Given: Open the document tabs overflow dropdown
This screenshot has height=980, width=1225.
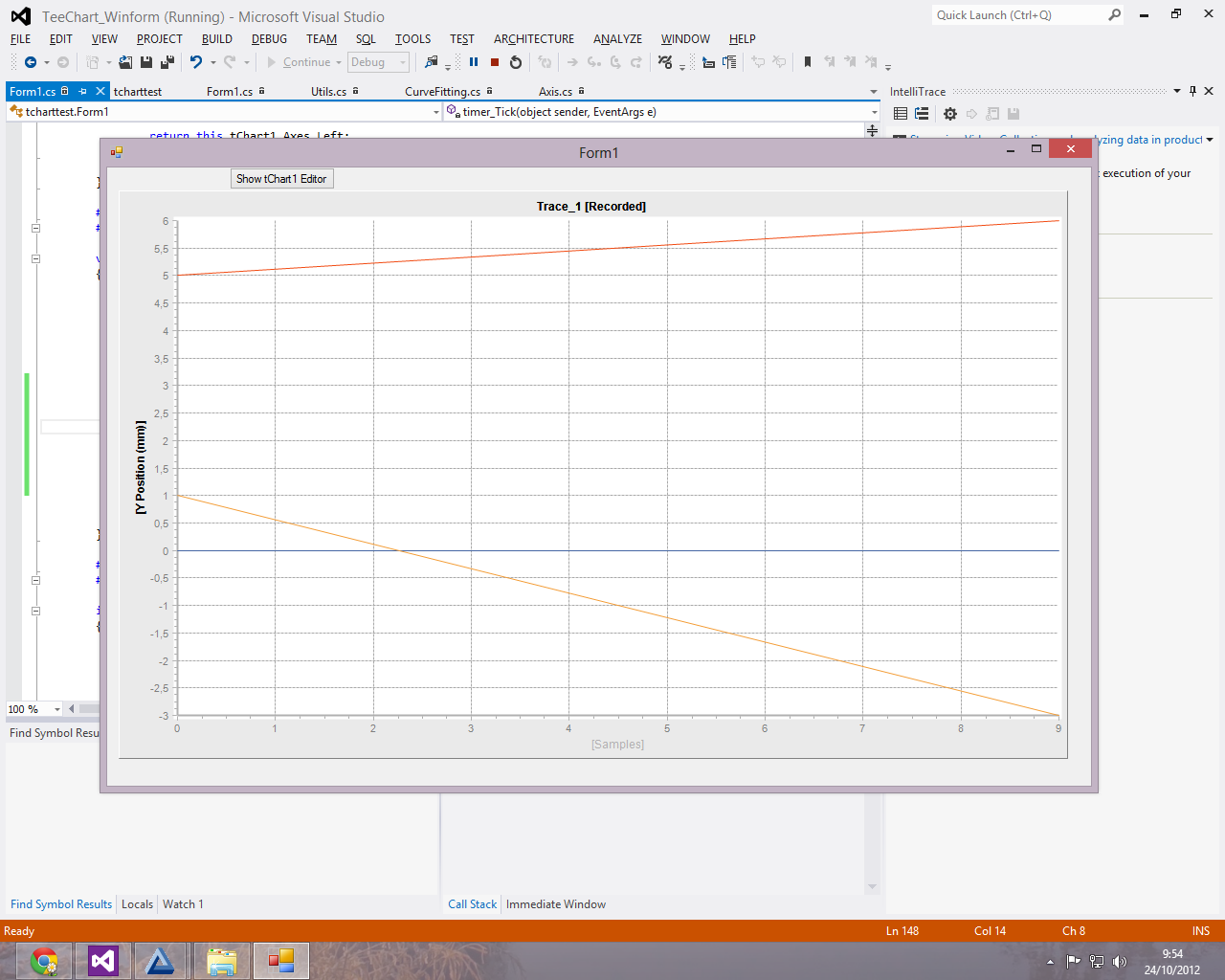Looking at the screenshot, I should pyautogui.click(x=873, y=92).
